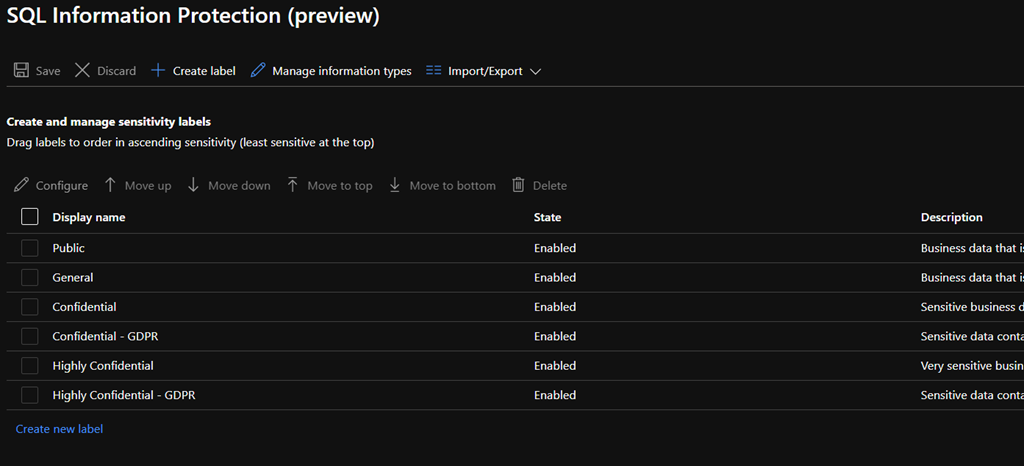Image resolution: width=1024 pixels, height=466 pixels.
Task: Click the Save floppy disk icon
Action: [21, 71]
